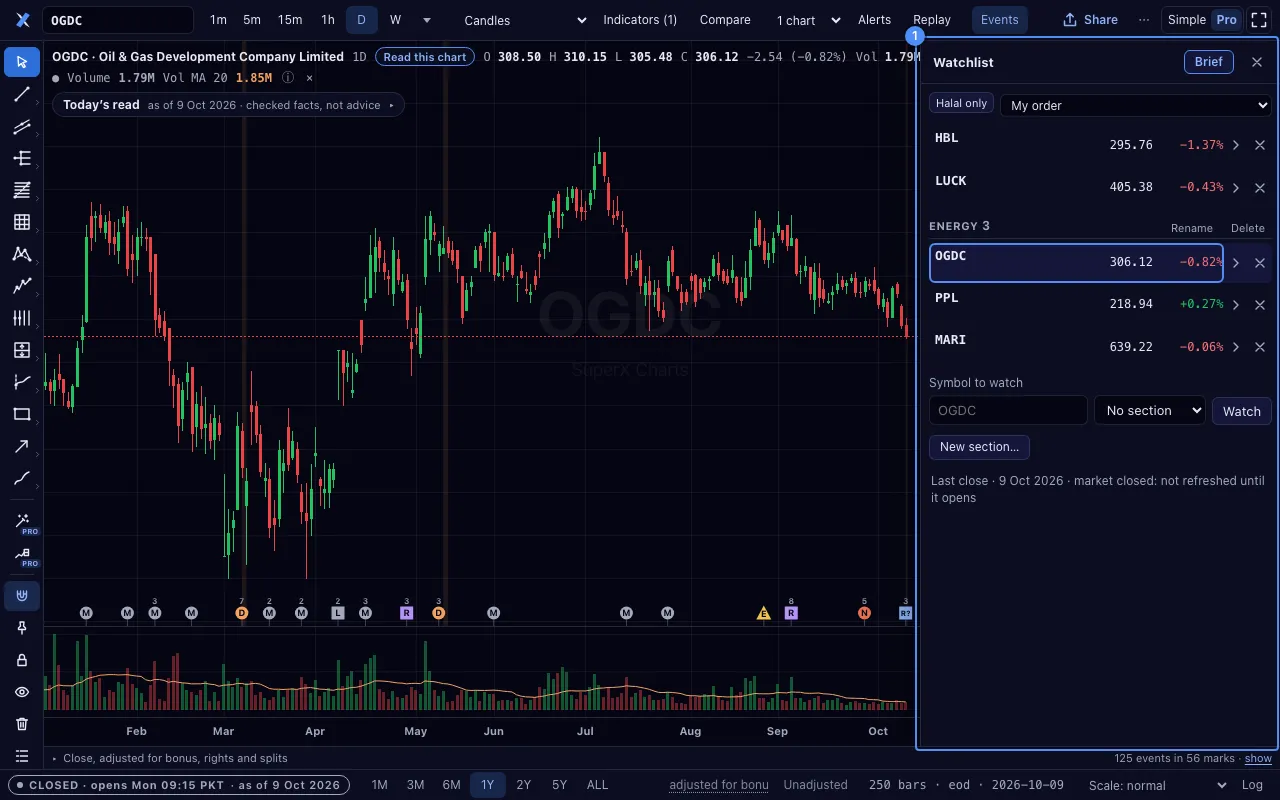This screenshot has width=1280, height=800.
Task: Remove HBL from the watchlist
Action: (1260, 145)
